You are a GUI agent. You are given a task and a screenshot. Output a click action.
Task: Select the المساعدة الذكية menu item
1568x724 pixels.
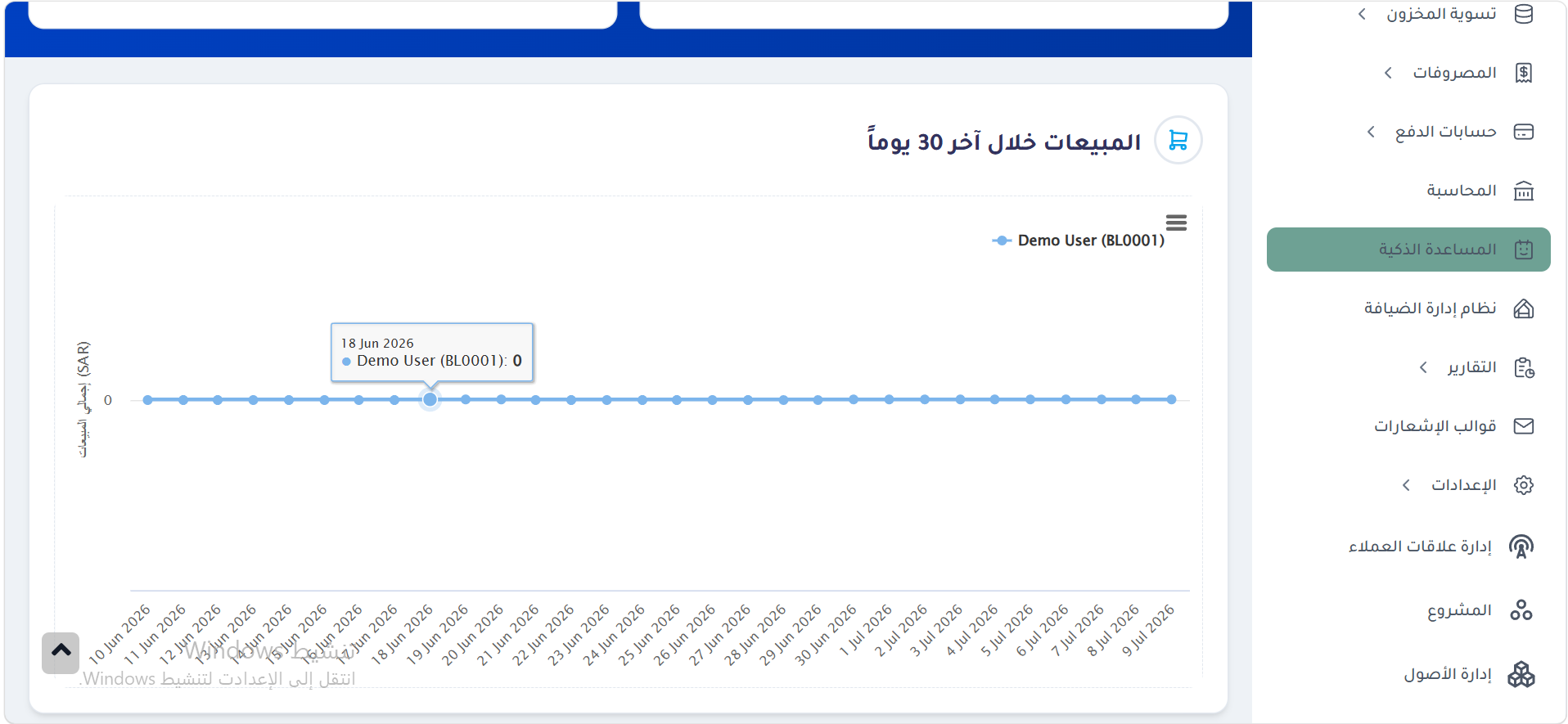tap(1408, 250)
